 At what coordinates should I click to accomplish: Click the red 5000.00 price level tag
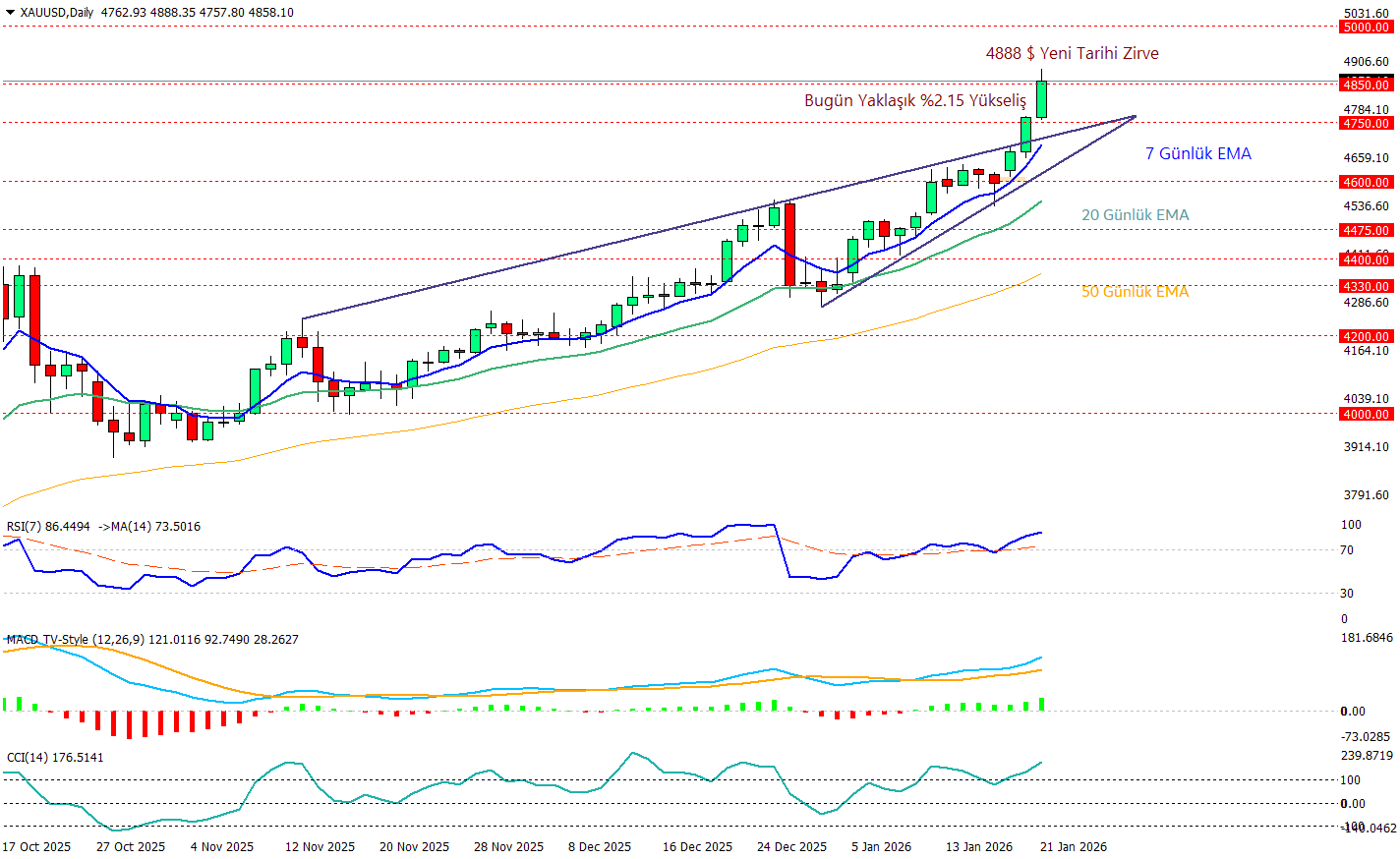(x=1367, y=28)
